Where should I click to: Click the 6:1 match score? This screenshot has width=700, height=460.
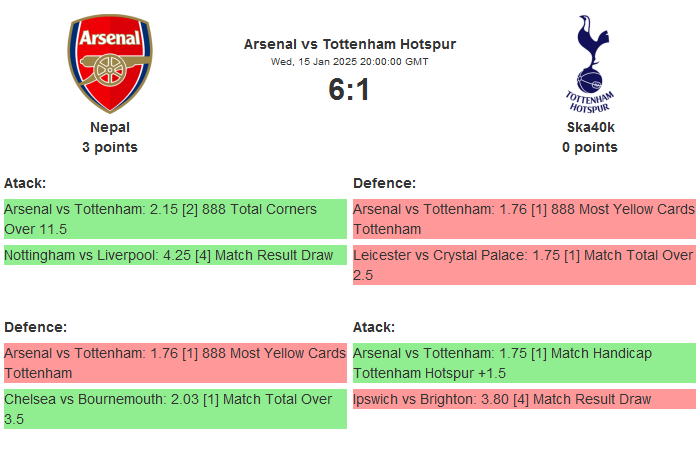point(349,90)
